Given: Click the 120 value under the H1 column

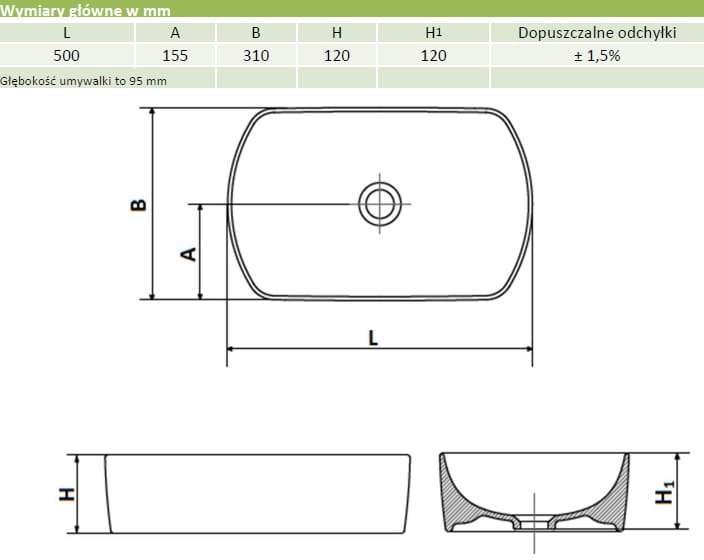Looking at the screenshot, I should click(434, 56).
